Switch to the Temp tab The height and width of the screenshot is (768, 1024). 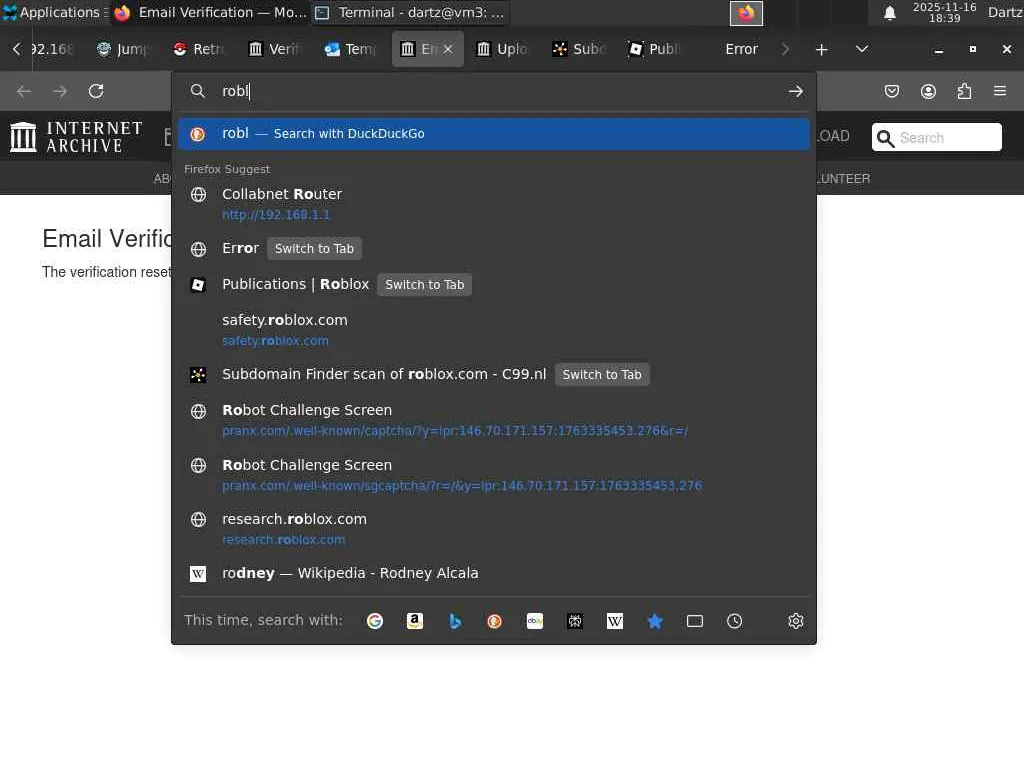coord(351,50)
